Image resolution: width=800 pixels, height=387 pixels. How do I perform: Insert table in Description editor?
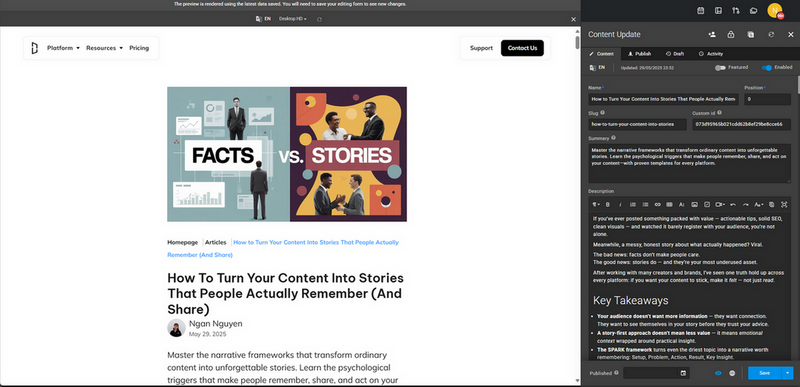[669, 204]
